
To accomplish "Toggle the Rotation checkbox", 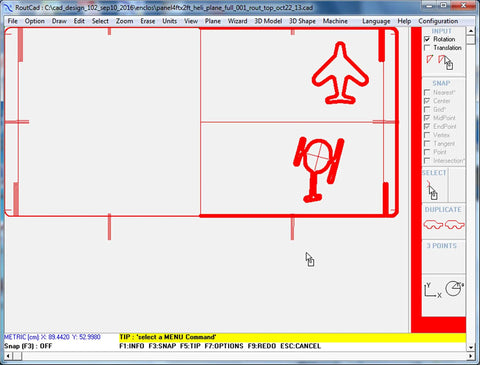I will (427, 39).
